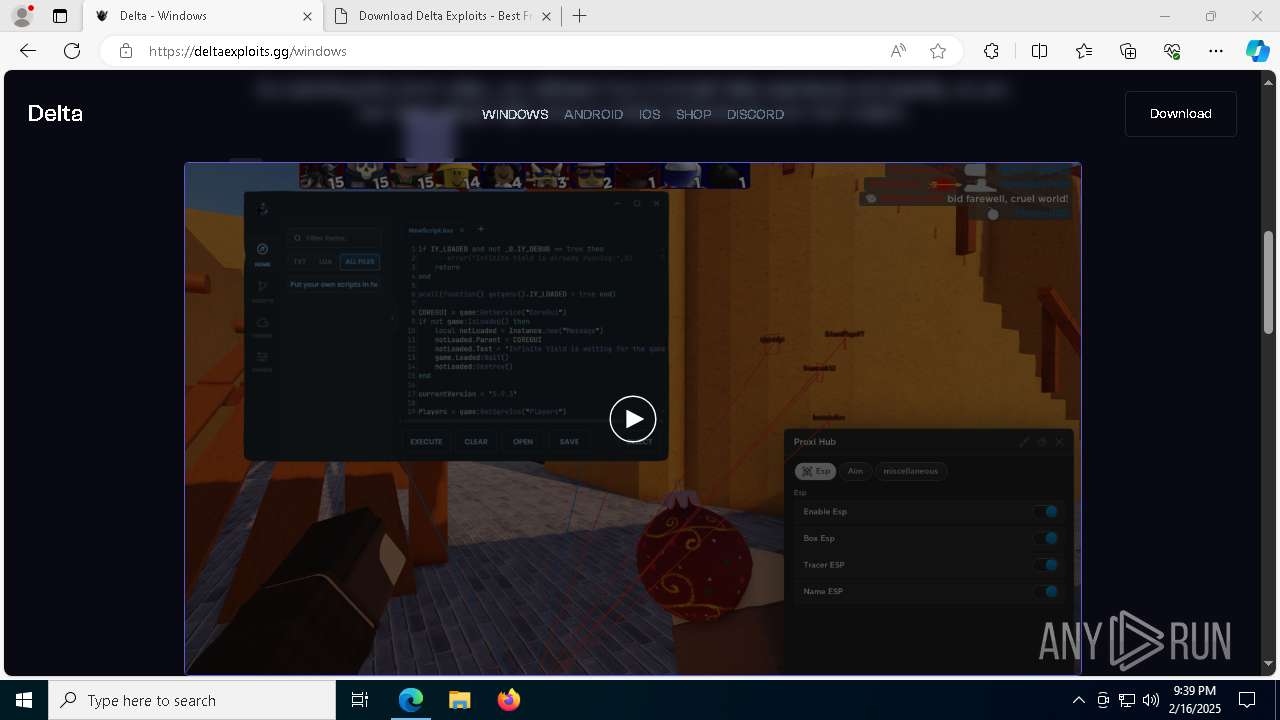Image resolution: width=1280 pixels, height=720 pixels.
Task: Close the Download Delta Exploits tab
Action: (547, 16)
